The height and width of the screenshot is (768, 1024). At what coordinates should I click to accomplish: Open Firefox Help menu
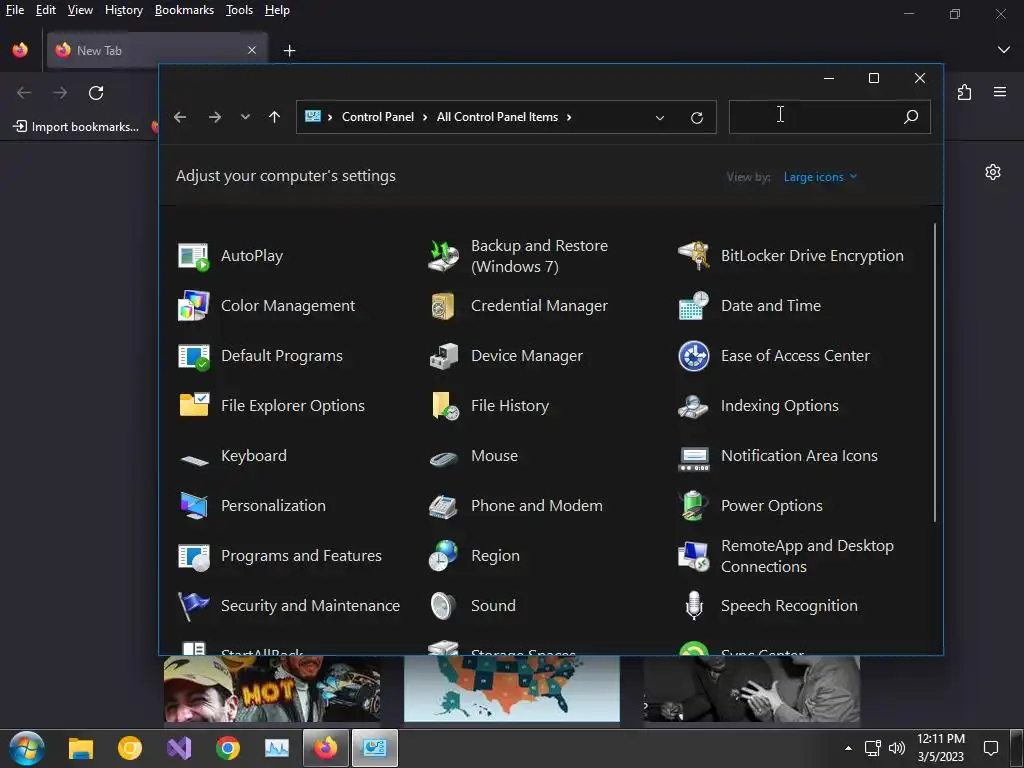tap(277, 10)
